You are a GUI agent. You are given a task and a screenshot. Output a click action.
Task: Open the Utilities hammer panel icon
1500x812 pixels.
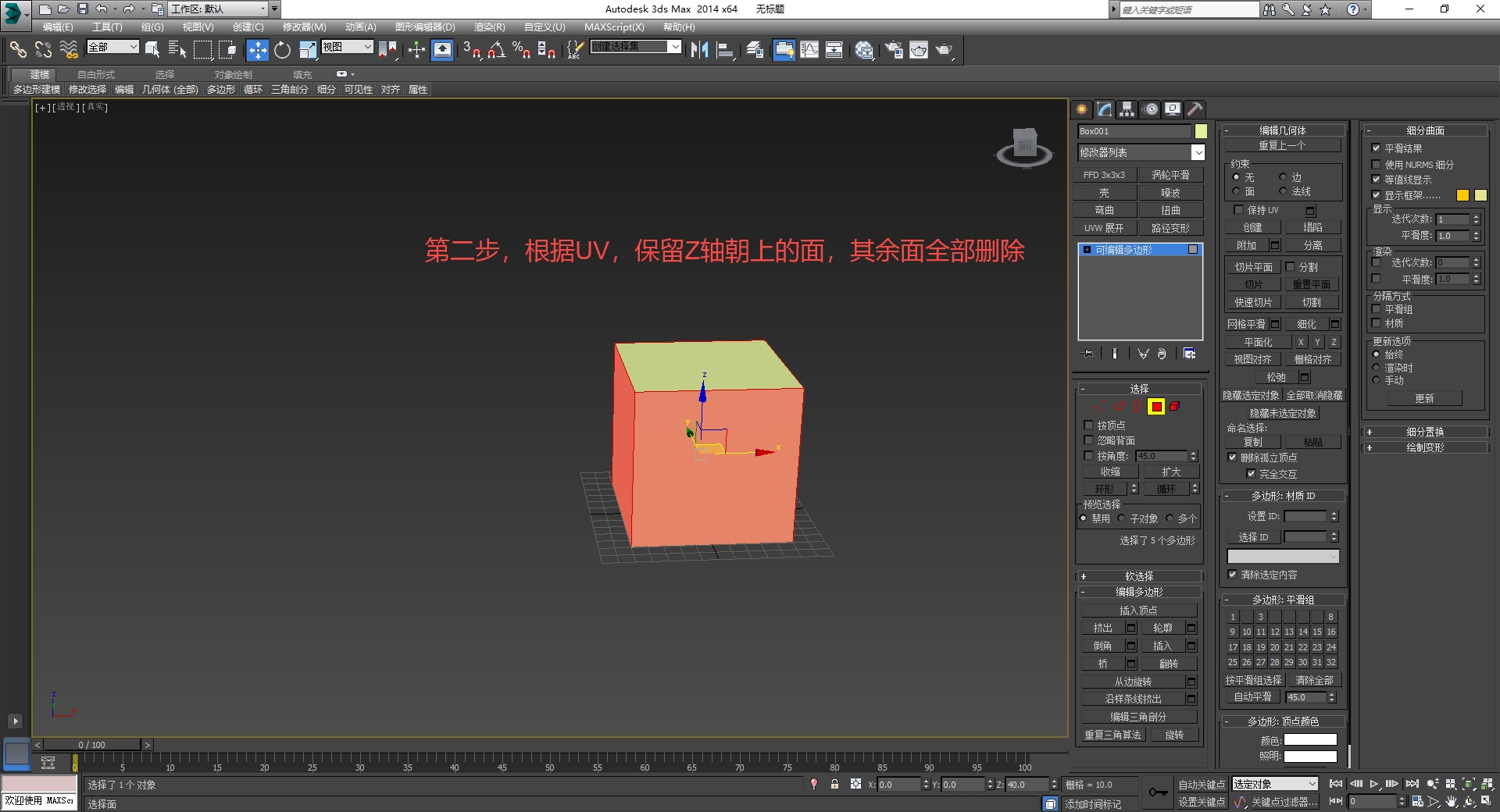click(1195, 109)
